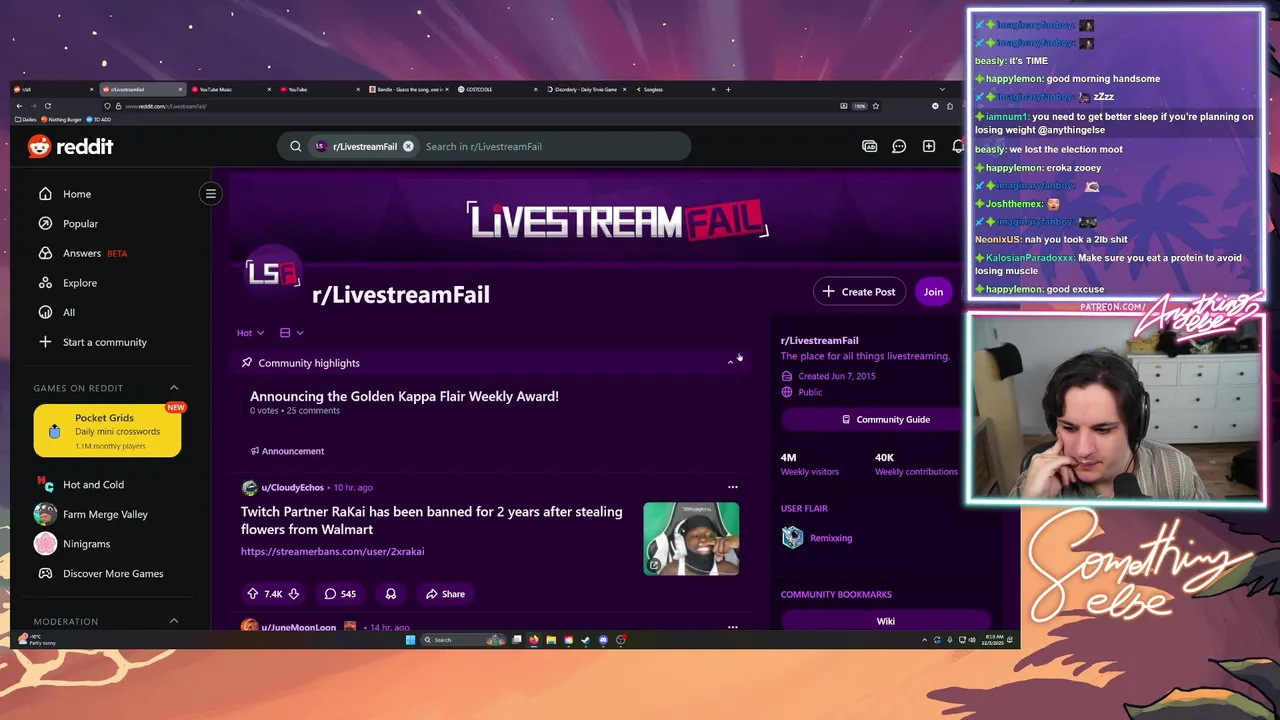Open the Windows Start menu
Screen dimensions: 1280x720
pos(410,640)
